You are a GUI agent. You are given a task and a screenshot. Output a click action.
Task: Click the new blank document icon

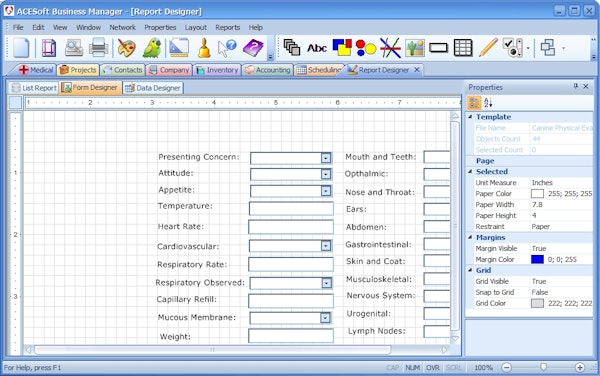point(21,48)
